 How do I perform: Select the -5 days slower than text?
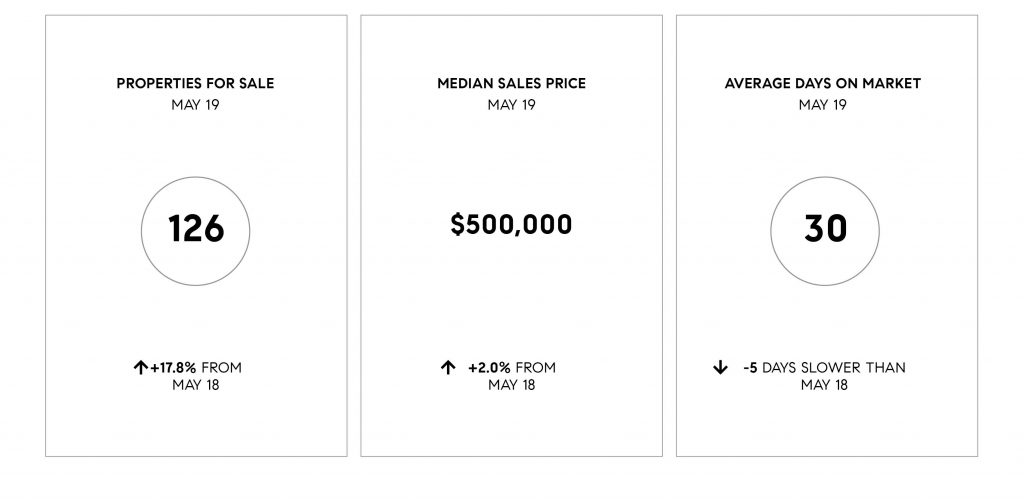coord(825,368)
